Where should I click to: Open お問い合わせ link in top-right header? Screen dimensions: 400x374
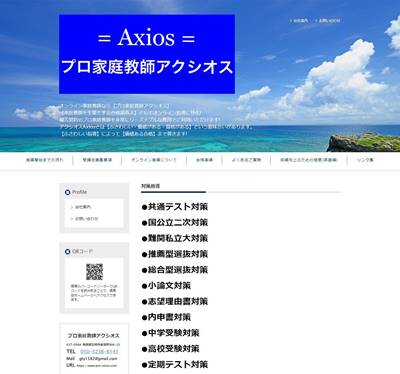click(329, 21)
